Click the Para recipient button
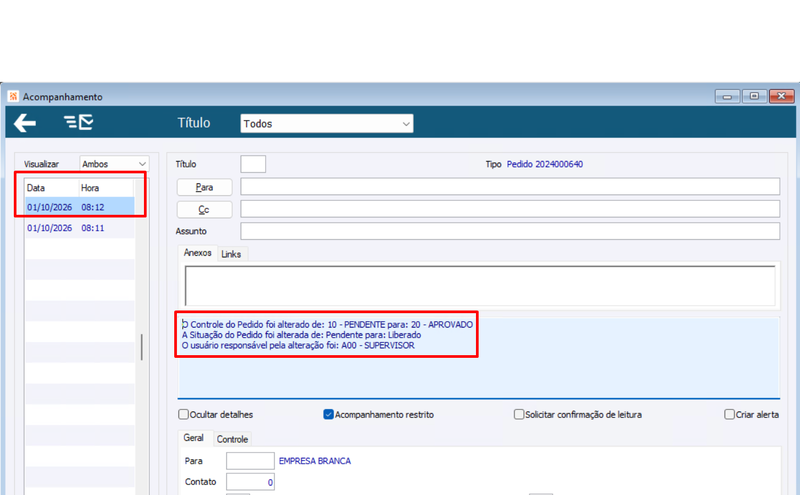Image resolution: width=800 pixels, height=495 pixels. coord(204,187)
